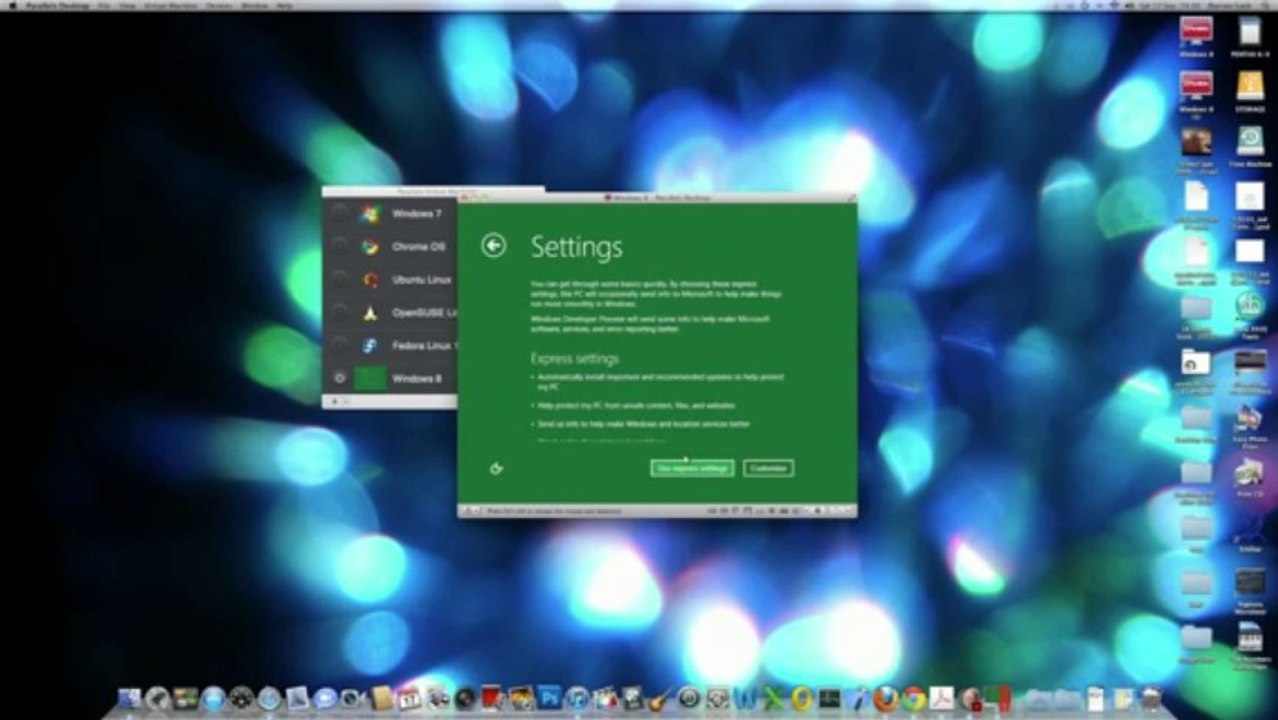Go back using the Settings arrow icon

[x=494, y=245]
